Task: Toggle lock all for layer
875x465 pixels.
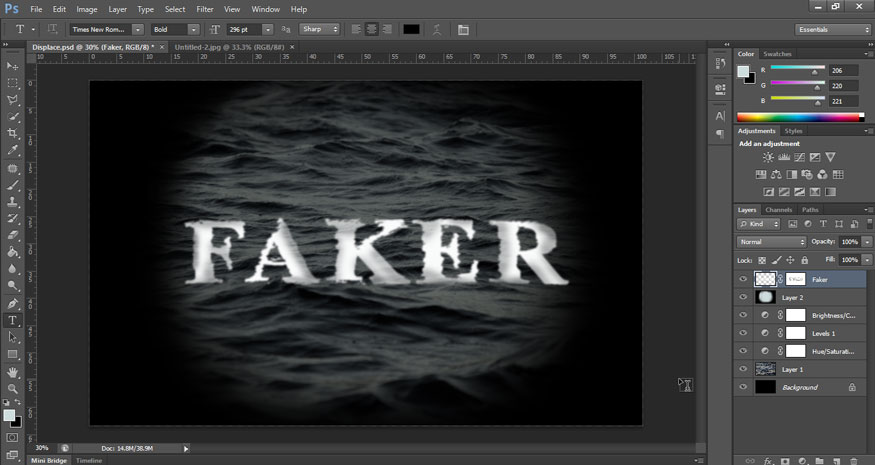Action: 804,260
